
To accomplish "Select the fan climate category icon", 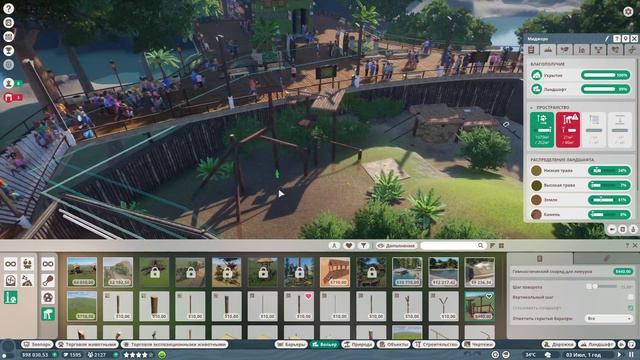I will click(x=11, y=281).
